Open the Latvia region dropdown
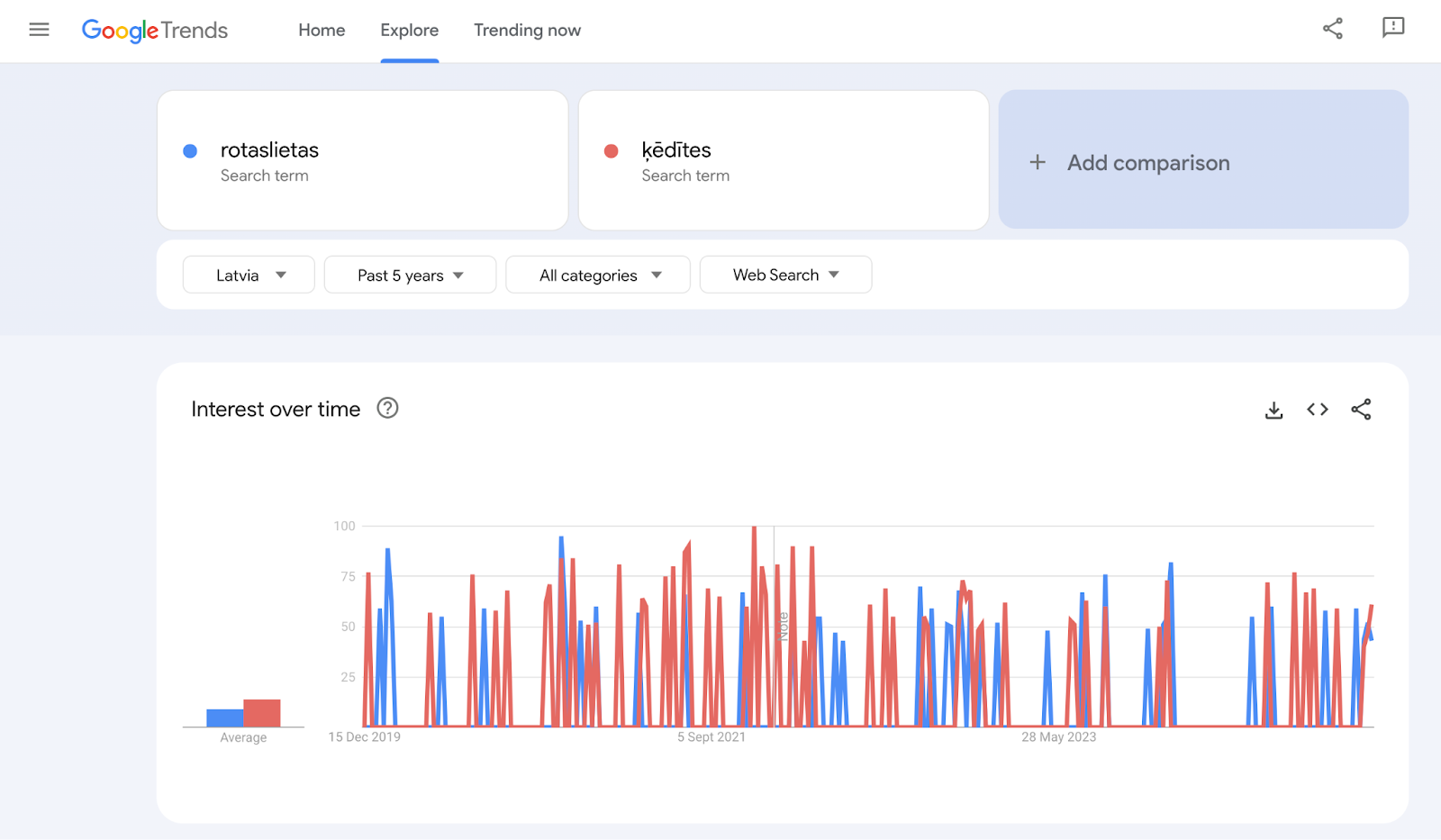 pyautogui.click(x=249, y=275)
